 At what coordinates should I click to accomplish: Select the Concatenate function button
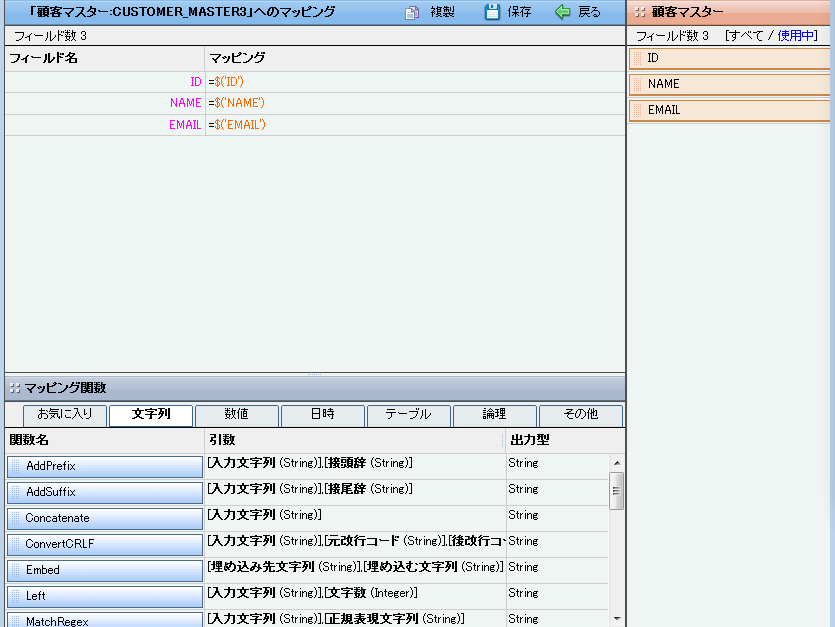tap(105, 518)
